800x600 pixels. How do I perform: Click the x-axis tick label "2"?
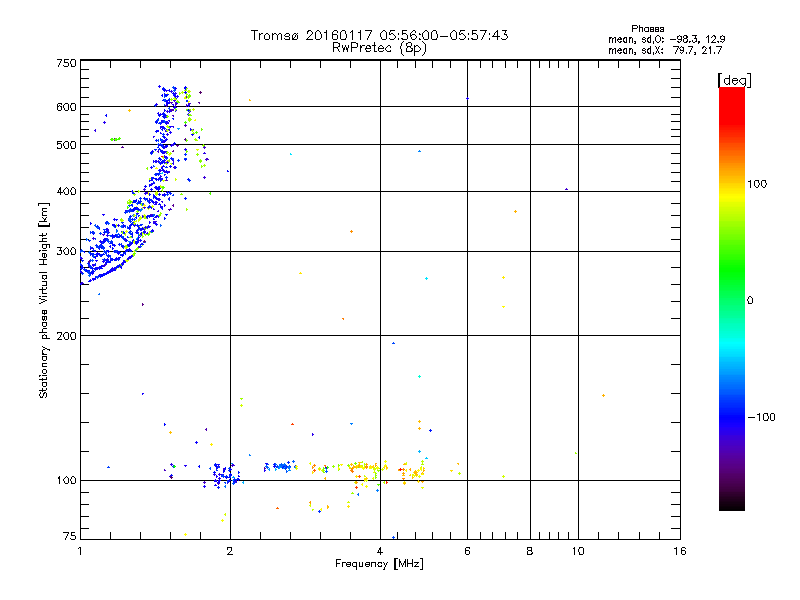[230, 551]
